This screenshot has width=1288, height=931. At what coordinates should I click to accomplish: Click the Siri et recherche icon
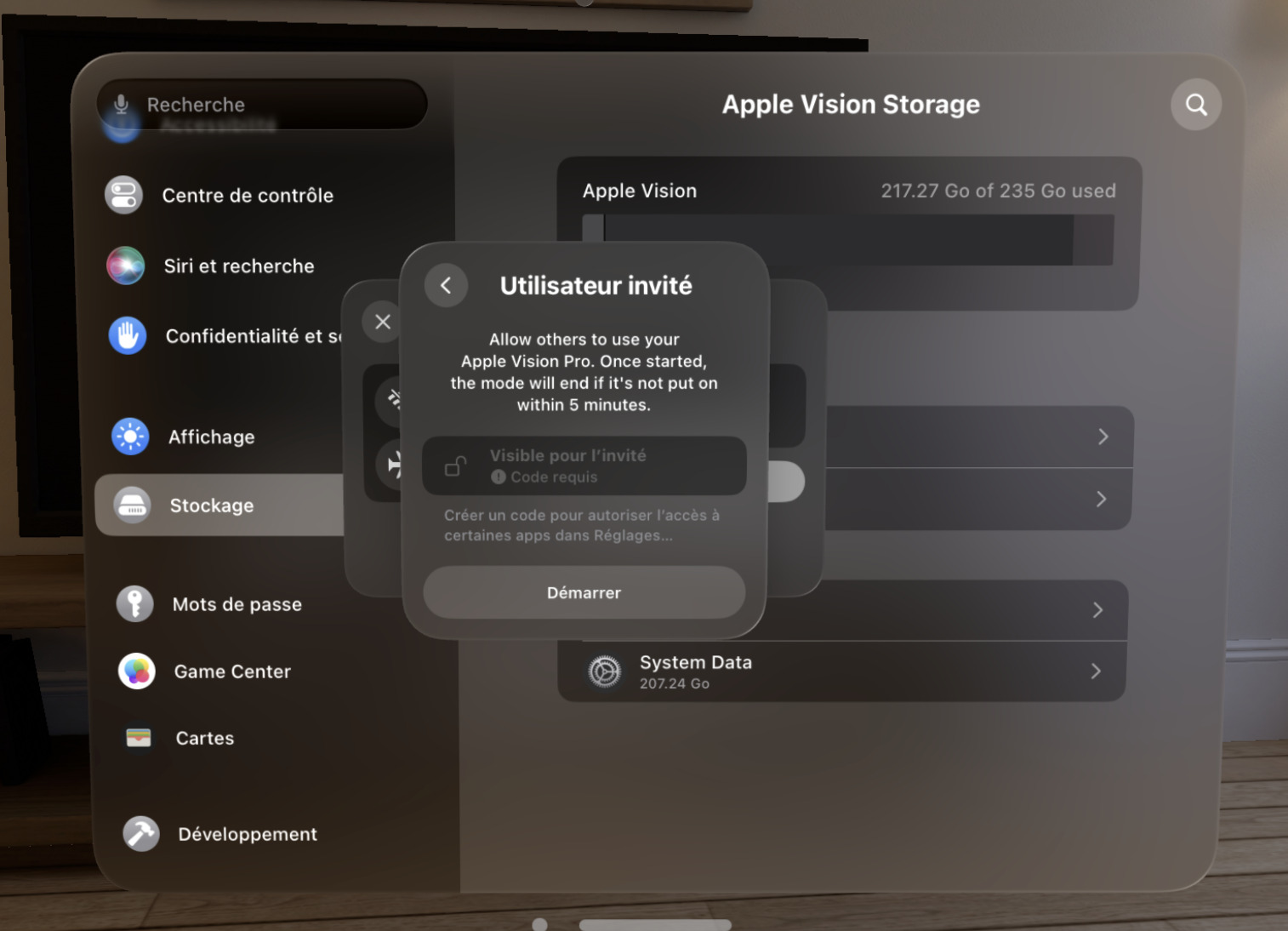tap(126, 266)
